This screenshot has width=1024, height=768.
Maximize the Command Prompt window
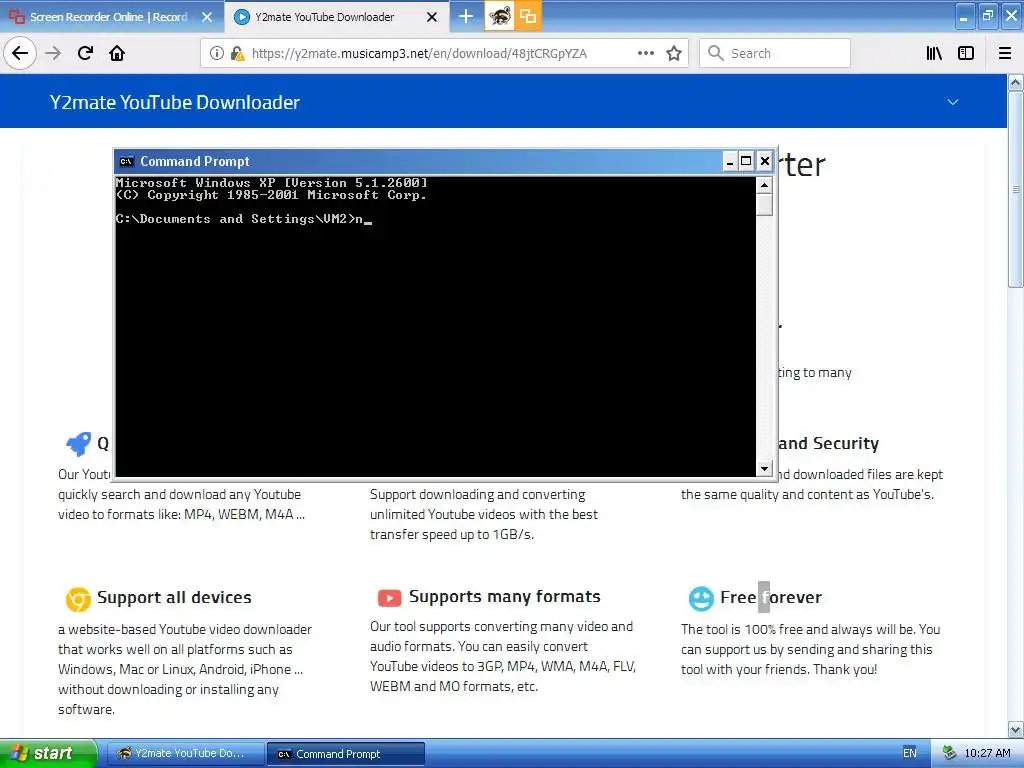click(x=746, y=161)
